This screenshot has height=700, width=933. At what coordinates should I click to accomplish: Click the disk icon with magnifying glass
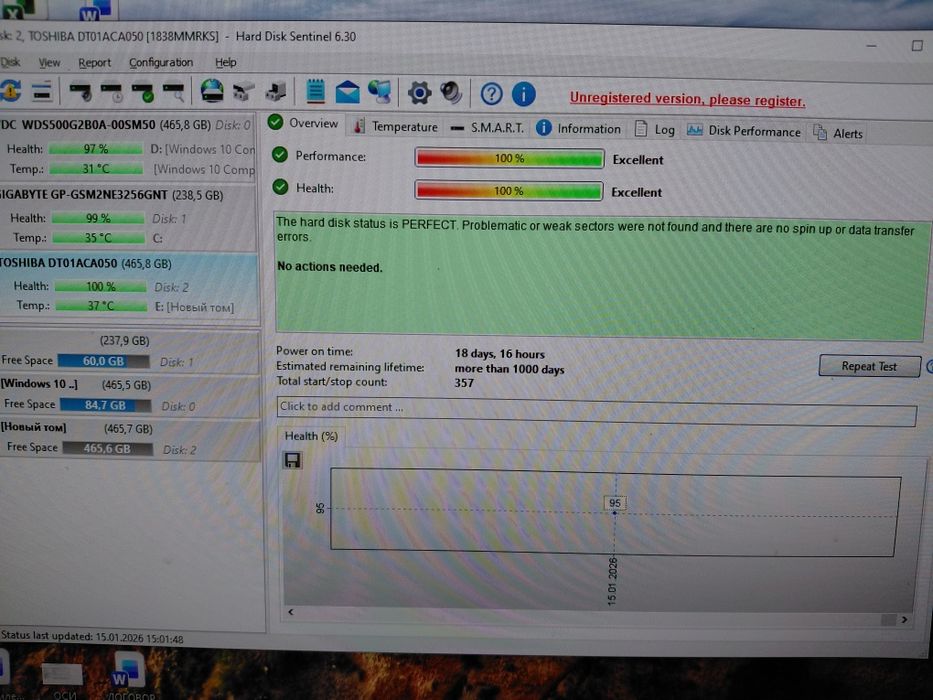pos(174,92)
